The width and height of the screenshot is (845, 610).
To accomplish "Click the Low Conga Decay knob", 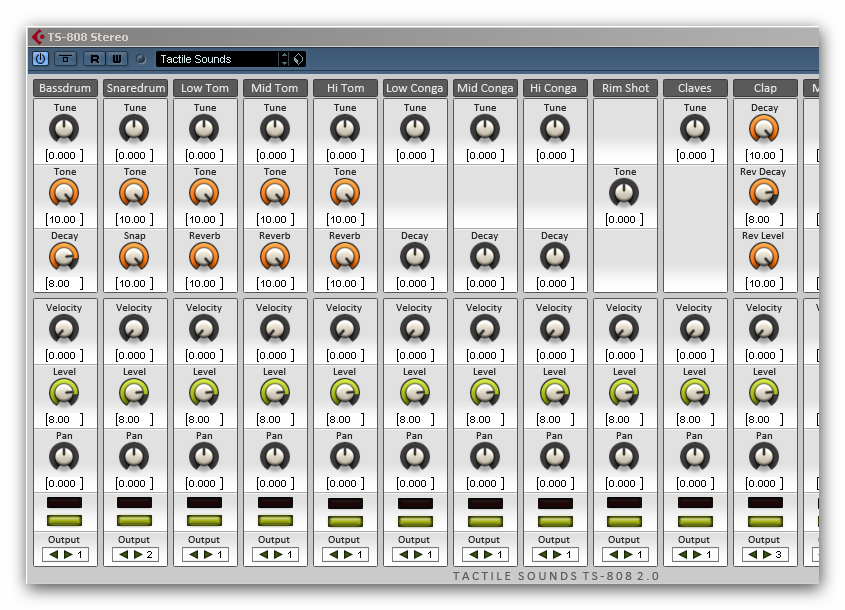I will coord(415,257).
